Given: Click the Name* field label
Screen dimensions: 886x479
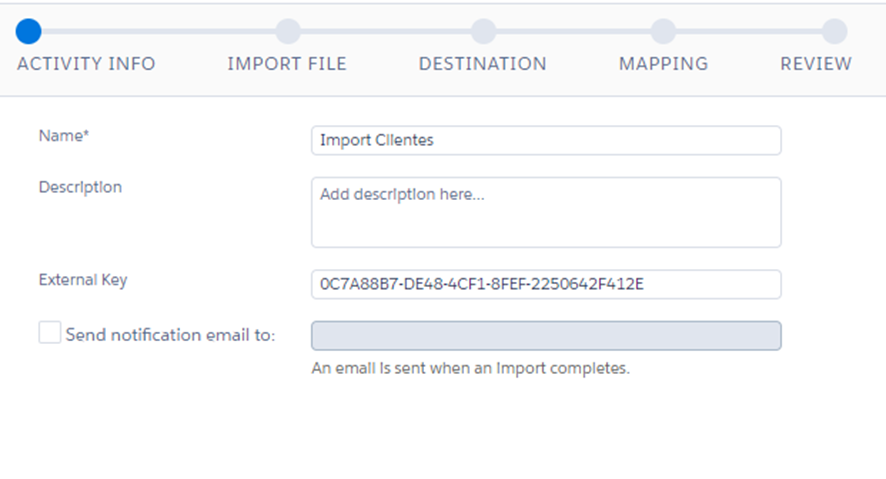Looking at the screenshot, I should click(x=64, y=135).
